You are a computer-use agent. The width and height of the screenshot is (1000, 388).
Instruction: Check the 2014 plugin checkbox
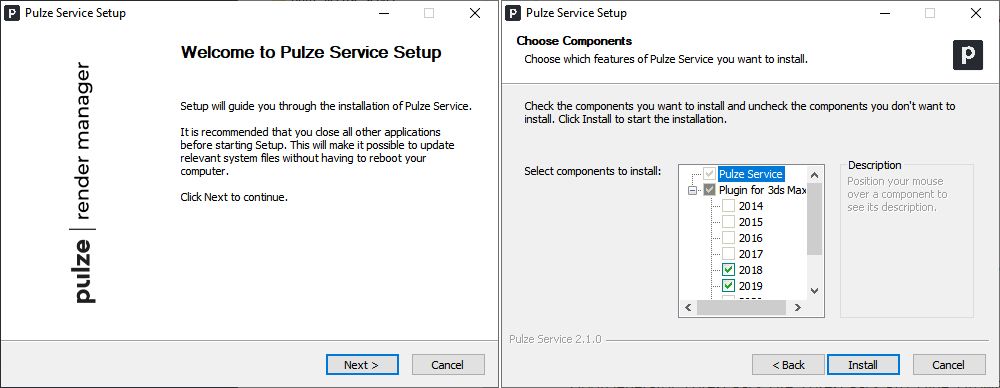pos(728,206)
